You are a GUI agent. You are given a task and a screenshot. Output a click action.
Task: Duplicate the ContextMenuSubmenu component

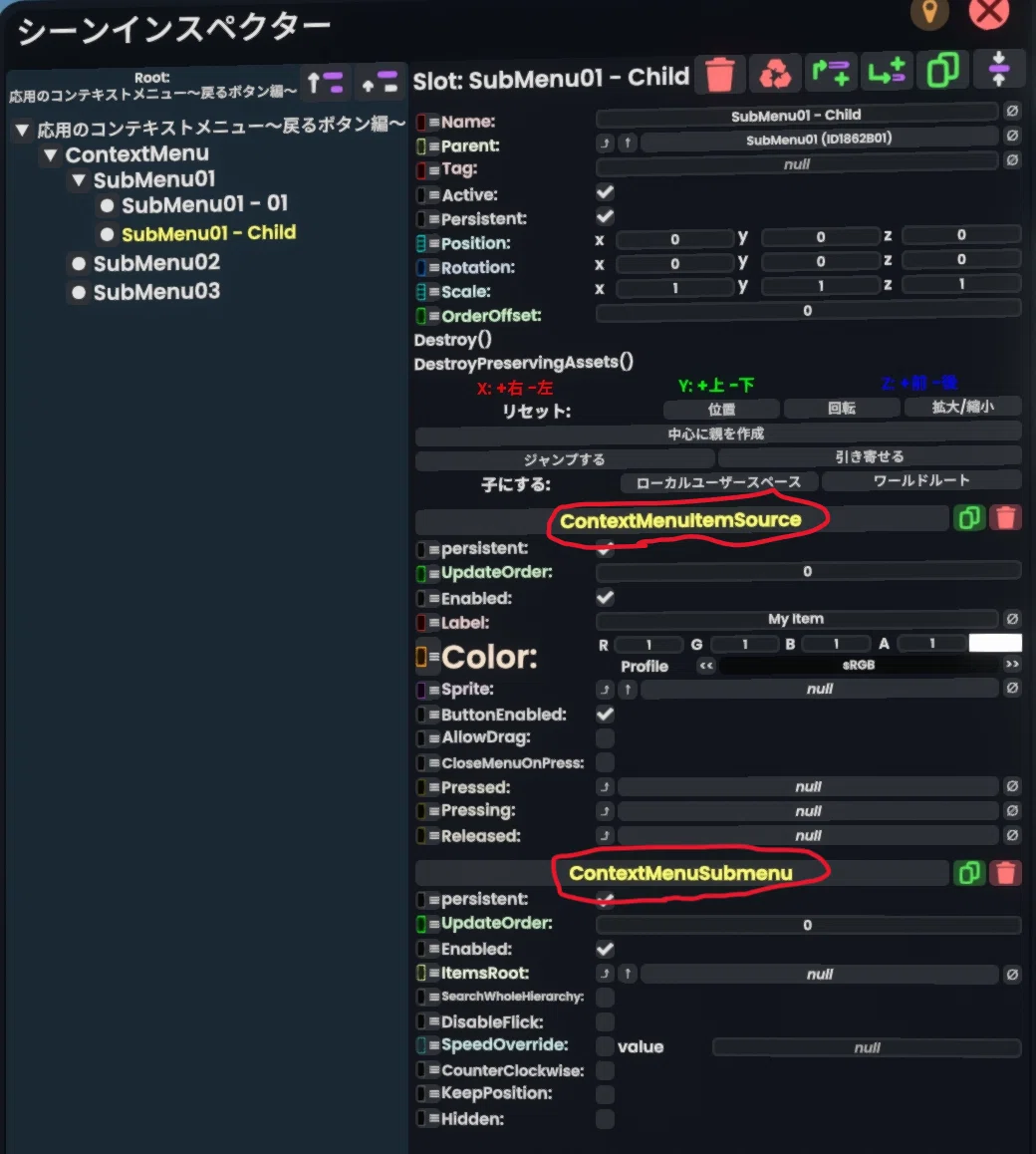tap(969, 873)
